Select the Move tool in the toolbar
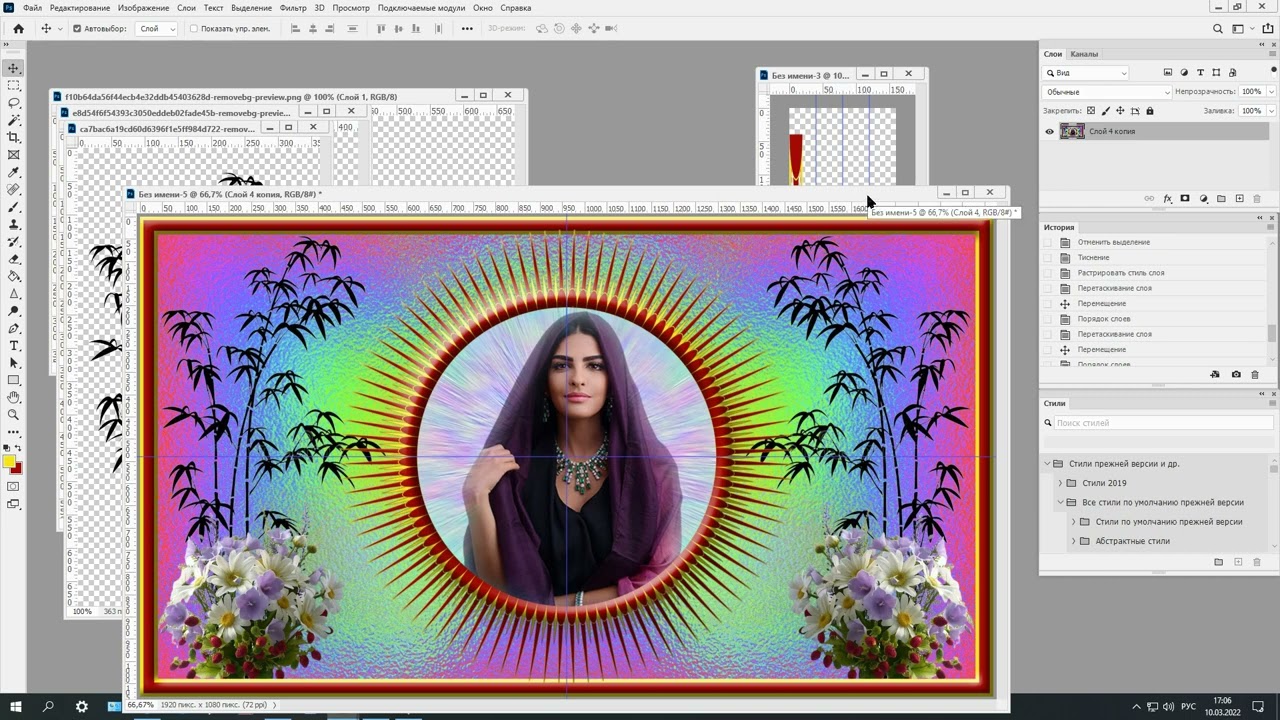 [13, 68]
